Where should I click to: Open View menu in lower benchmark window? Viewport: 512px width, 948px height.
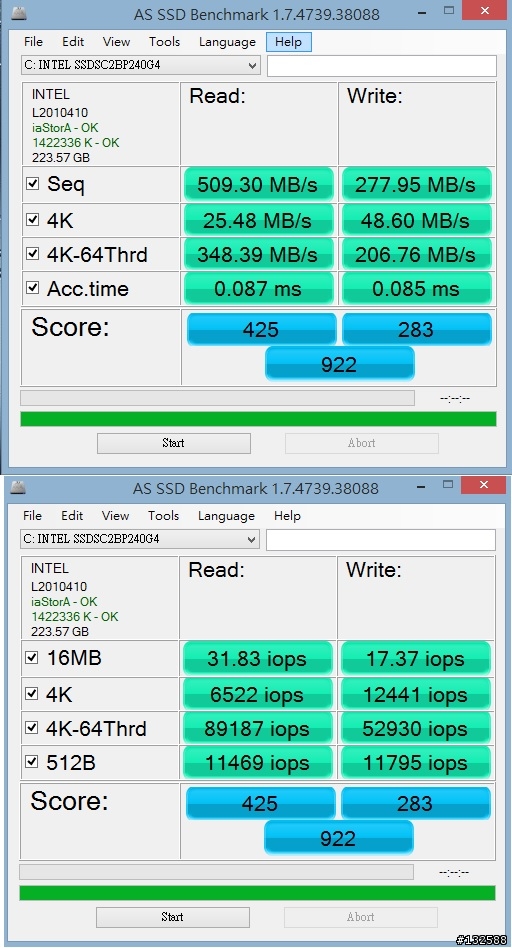click(115, 516)
